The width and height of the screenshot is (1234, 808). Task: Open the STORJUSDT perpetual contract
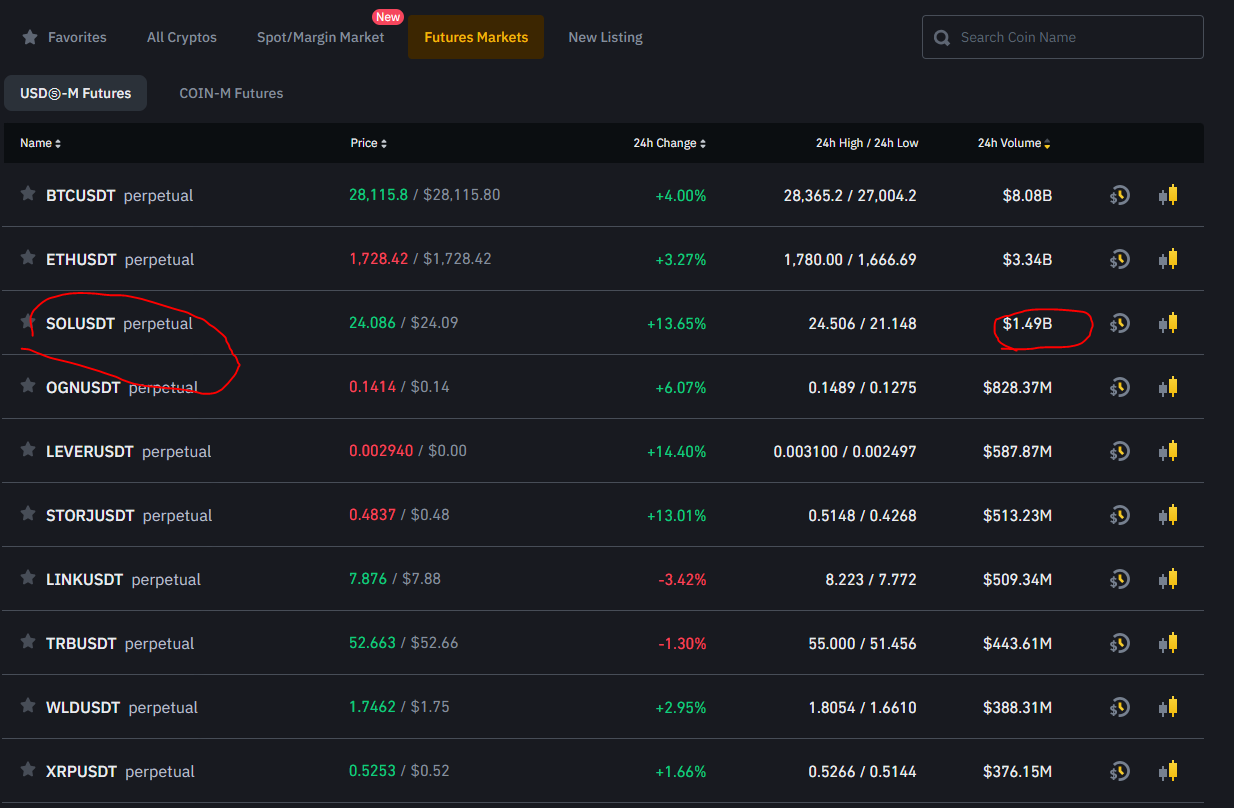point(129,515)
